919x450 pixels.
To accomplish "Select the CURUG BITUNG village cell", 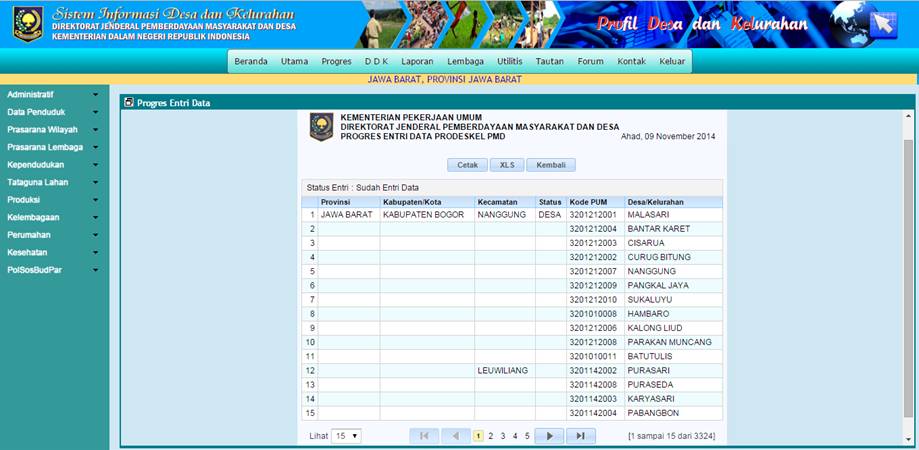I will click(673, 257).
